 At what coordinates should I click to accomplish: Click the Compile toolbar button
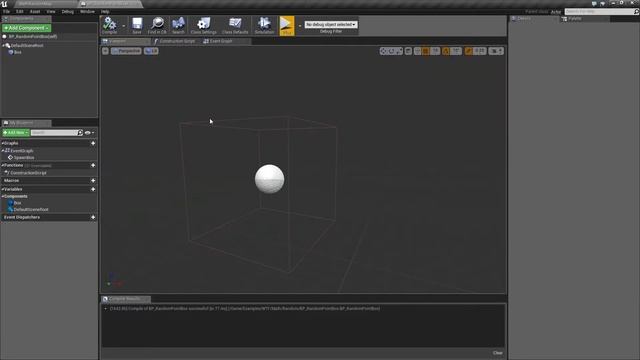click(x=109, y=25)
